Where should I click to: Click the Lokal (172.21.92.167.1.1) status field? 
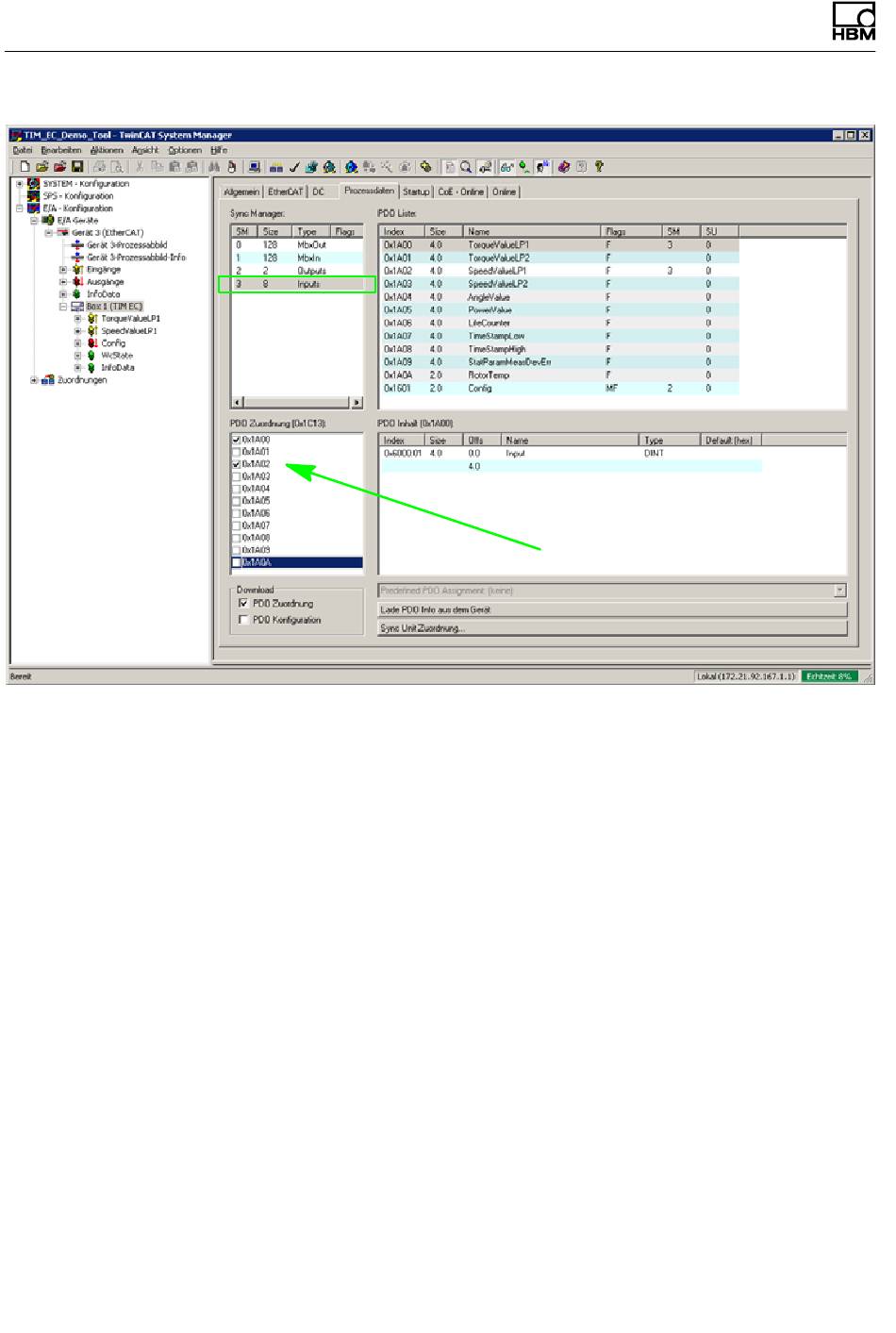[745, 676]
